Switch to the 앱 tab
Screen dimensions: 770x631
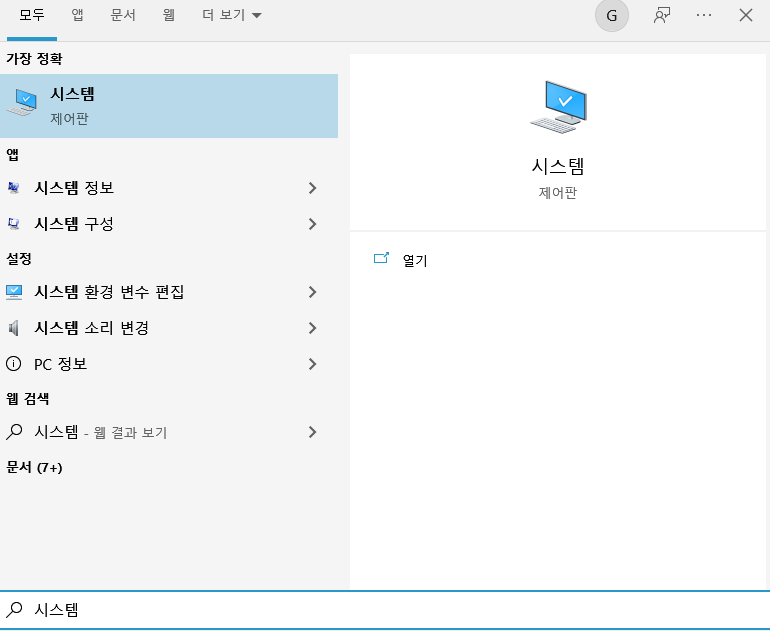(77, 15)
